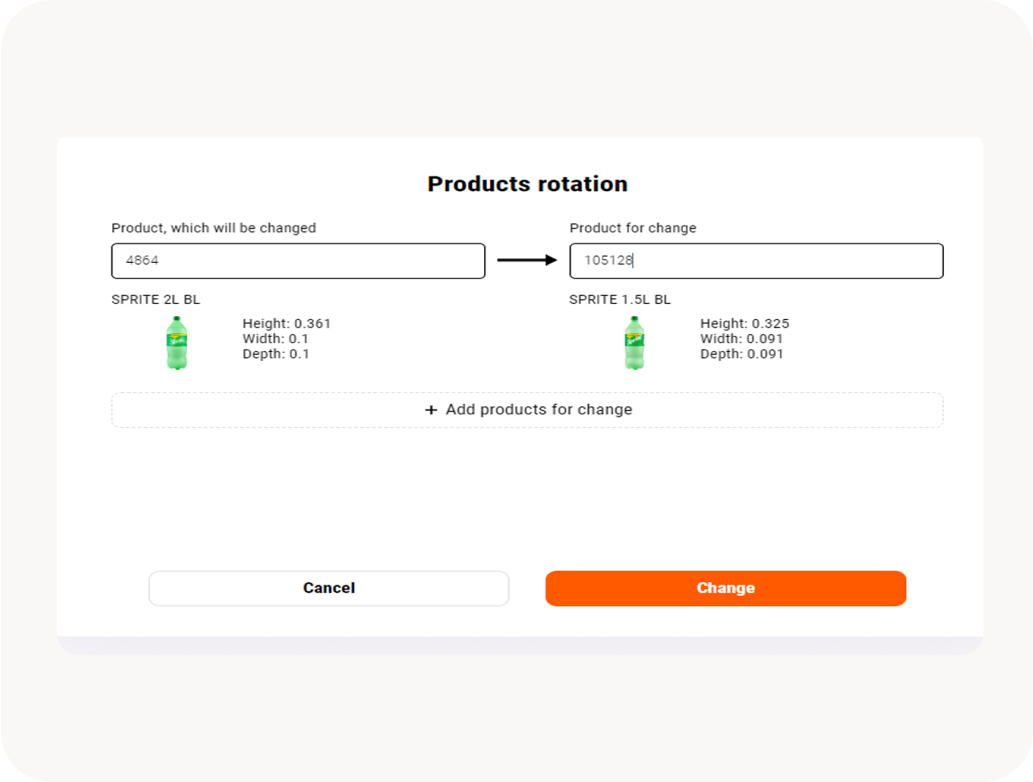Screen dimensions: 1033x782
Task: Click the "Product, which will be changed" label
Action: pos(213,228)
